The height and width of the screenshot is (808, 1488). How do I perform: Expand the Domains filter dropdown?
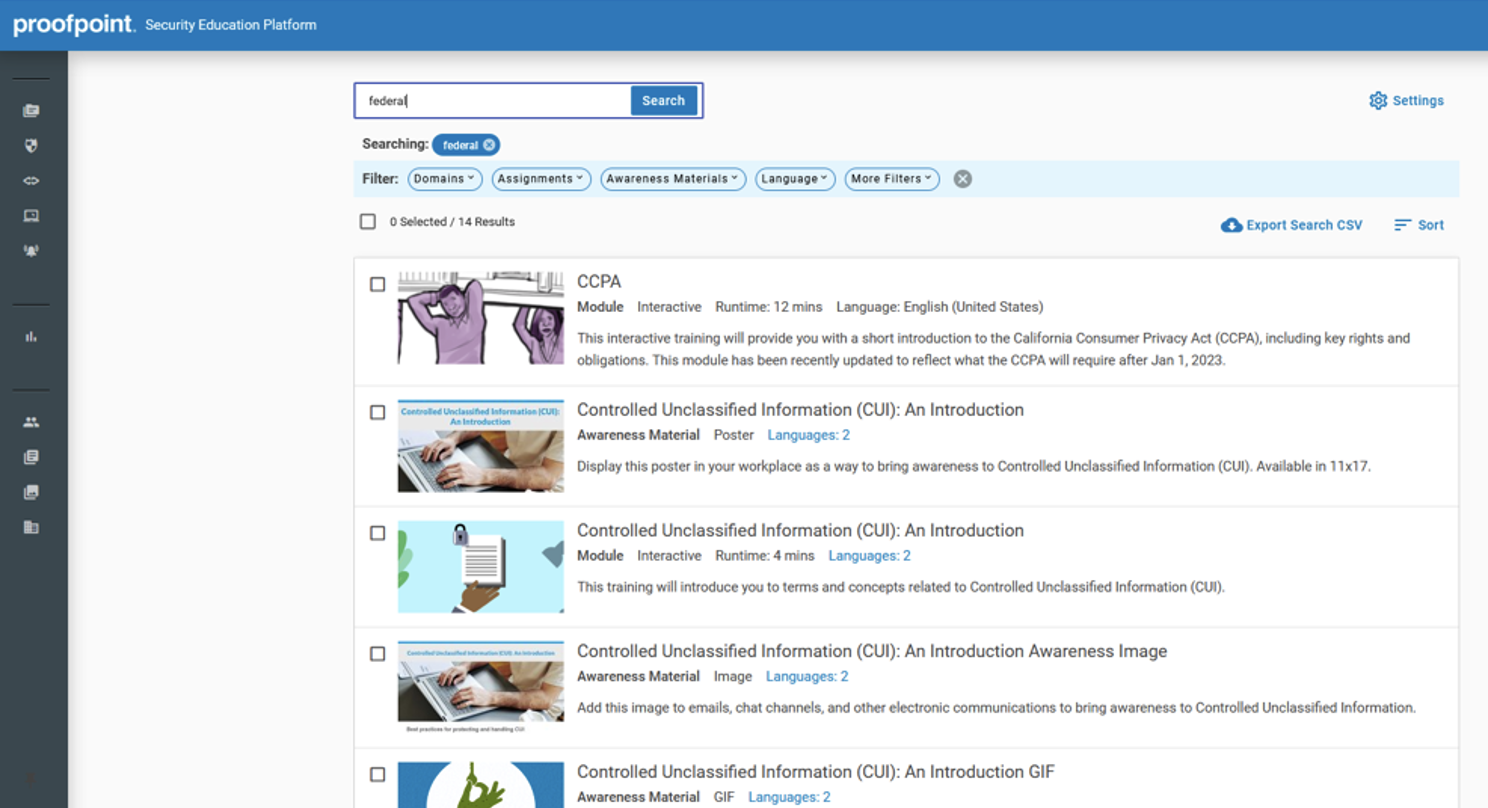coord(445,179)
